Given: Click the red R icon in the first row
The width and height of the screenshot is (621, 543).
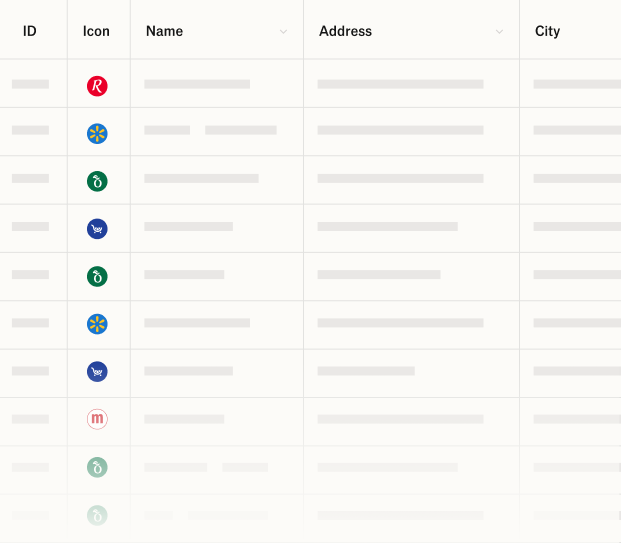Looking at the screenshot, I should pyautogui.click(x=97, y=86).
